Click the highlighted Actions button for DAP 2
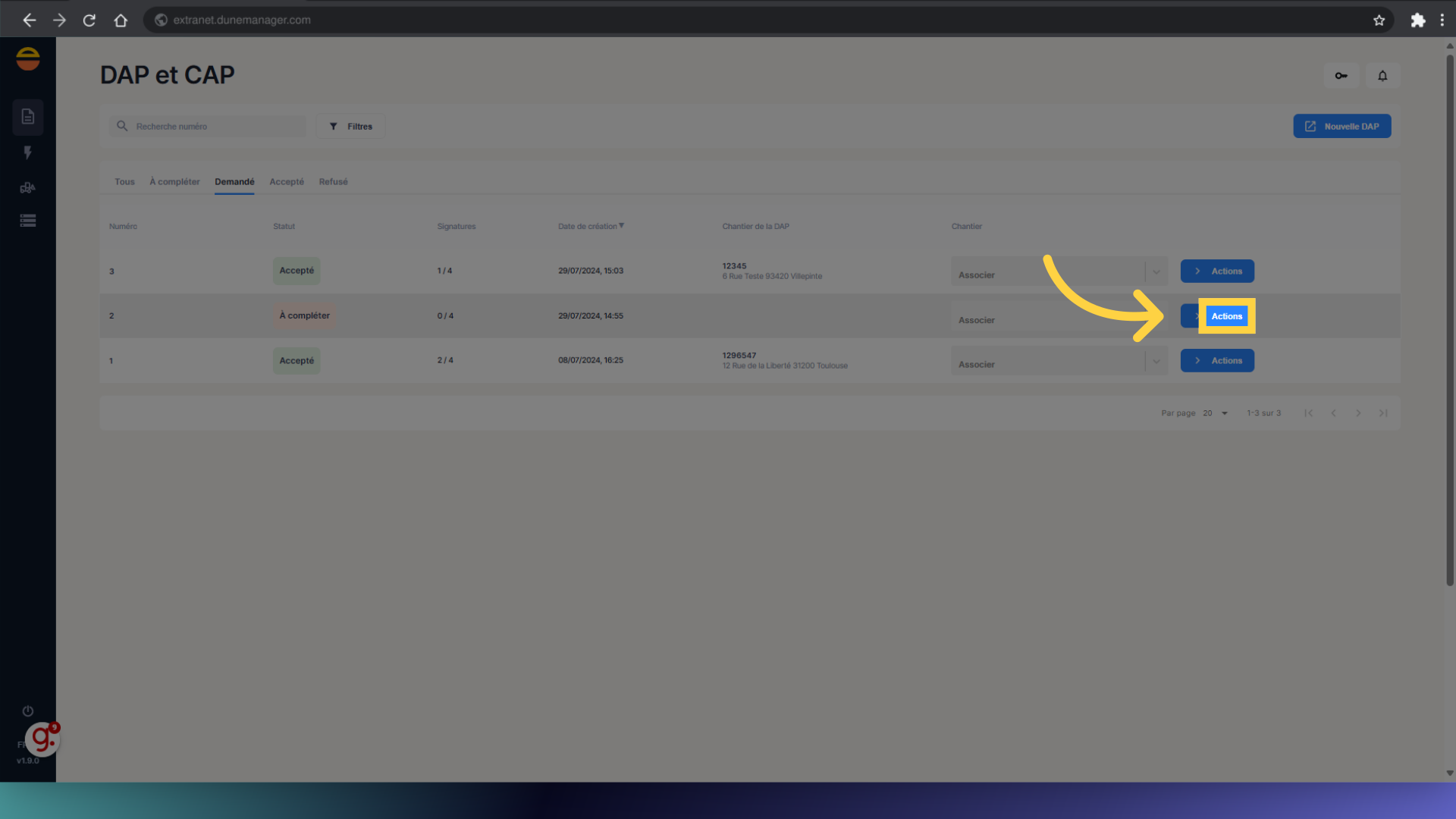The width and height of the screenshot is (1456, 819). click(x=1226, y=316)
